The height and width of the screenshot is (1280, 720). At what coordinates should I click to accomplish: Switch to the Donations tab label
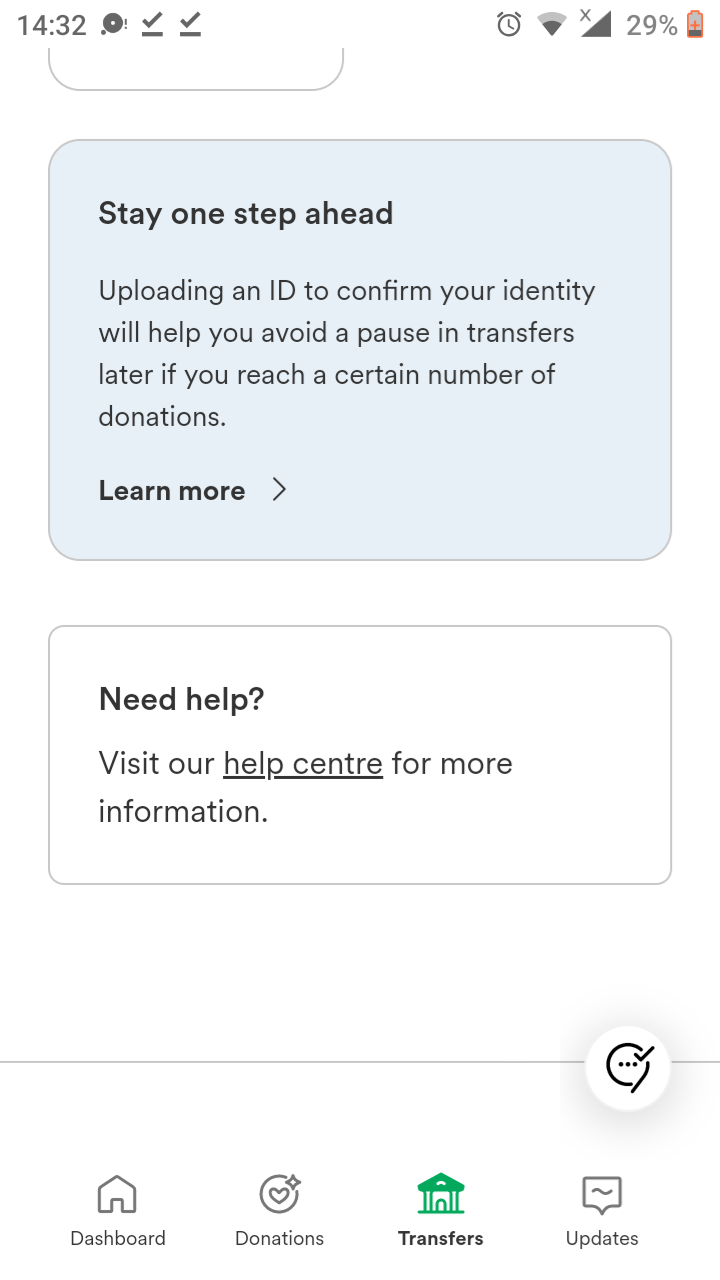pos(279,1238)
